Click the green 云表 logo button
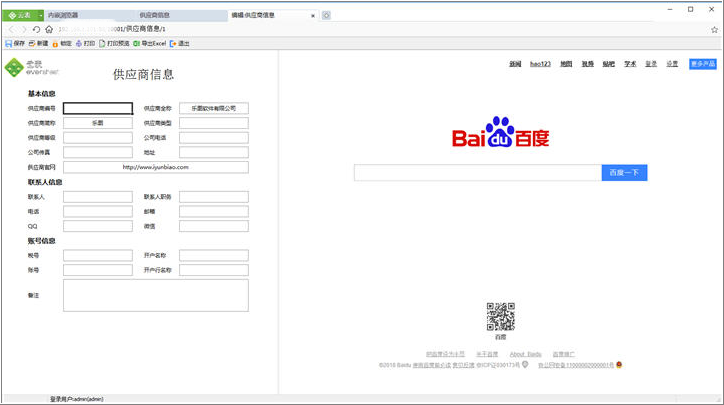Screen dimensions: 724x405 coord(20,15)
